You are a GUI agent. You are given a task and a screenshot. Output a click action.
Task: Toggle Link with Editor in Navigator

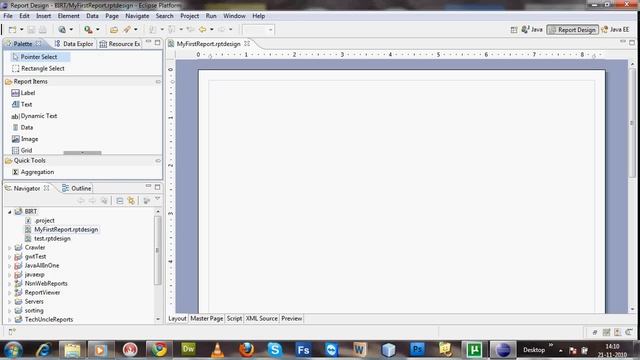[x=131, y=200]
